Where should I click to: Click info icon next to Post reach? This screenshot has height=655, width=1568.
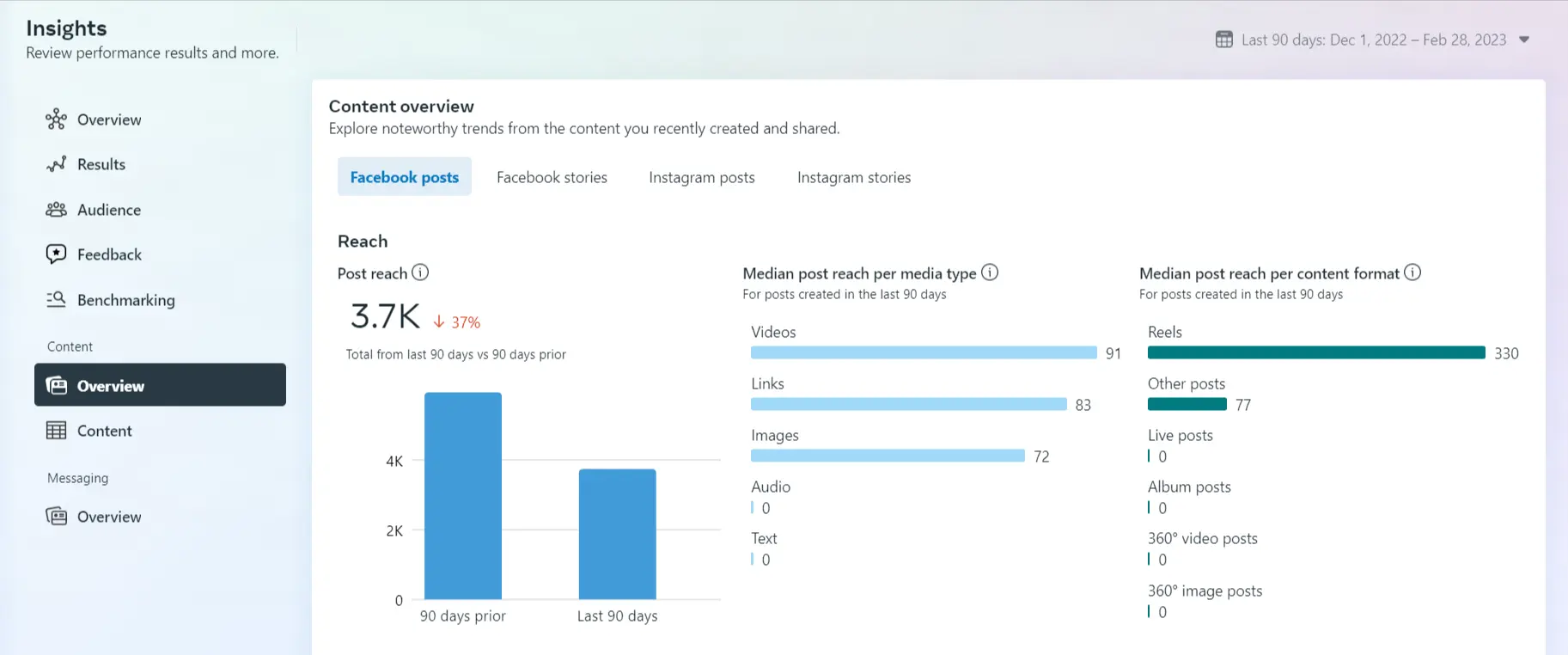[x=420, y=272]
